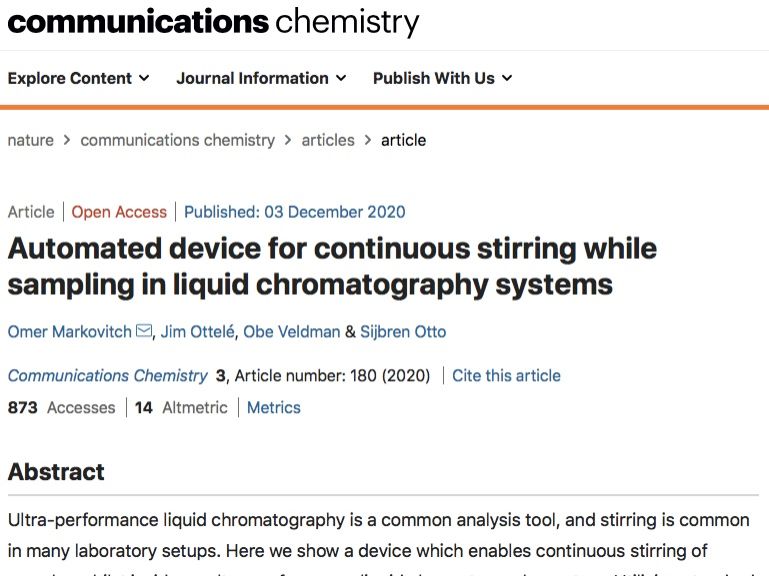Screen dimensions: 769x576
Task: Click the envelope icon beside Omer Markovitch
Action: pos(144,332)
